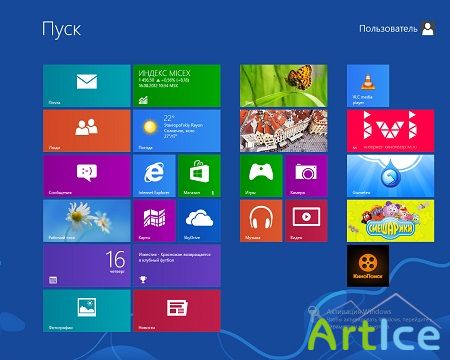This screenshot has height=360, width=450.
Task: Open the Видео video tile
Action: [306, 221]
